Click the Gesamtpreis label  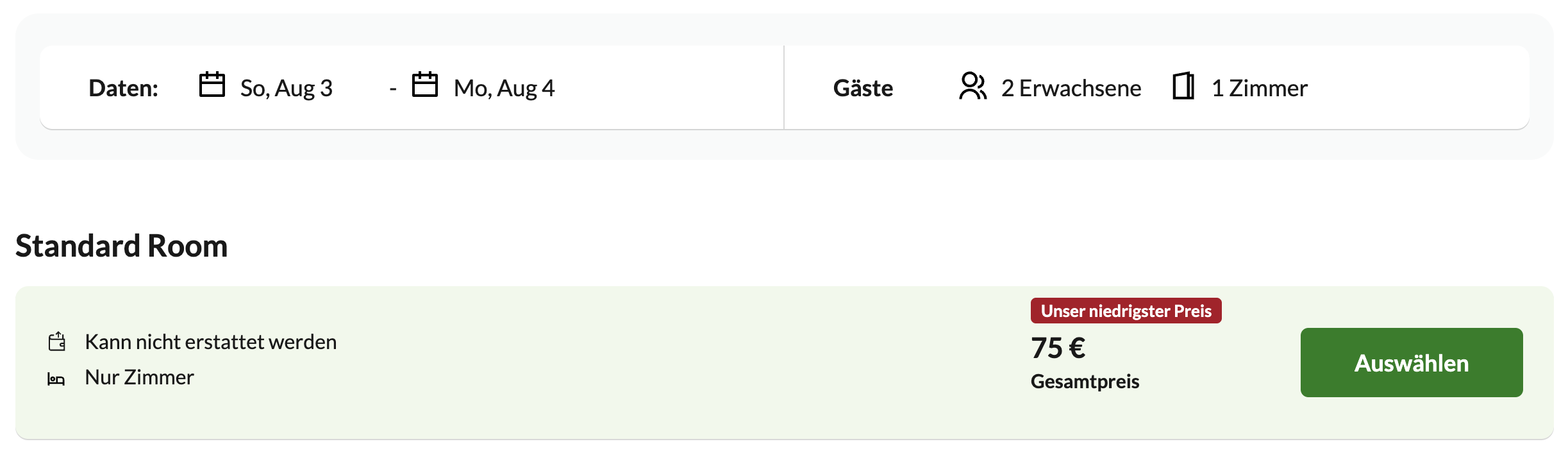click(1085, 381)
